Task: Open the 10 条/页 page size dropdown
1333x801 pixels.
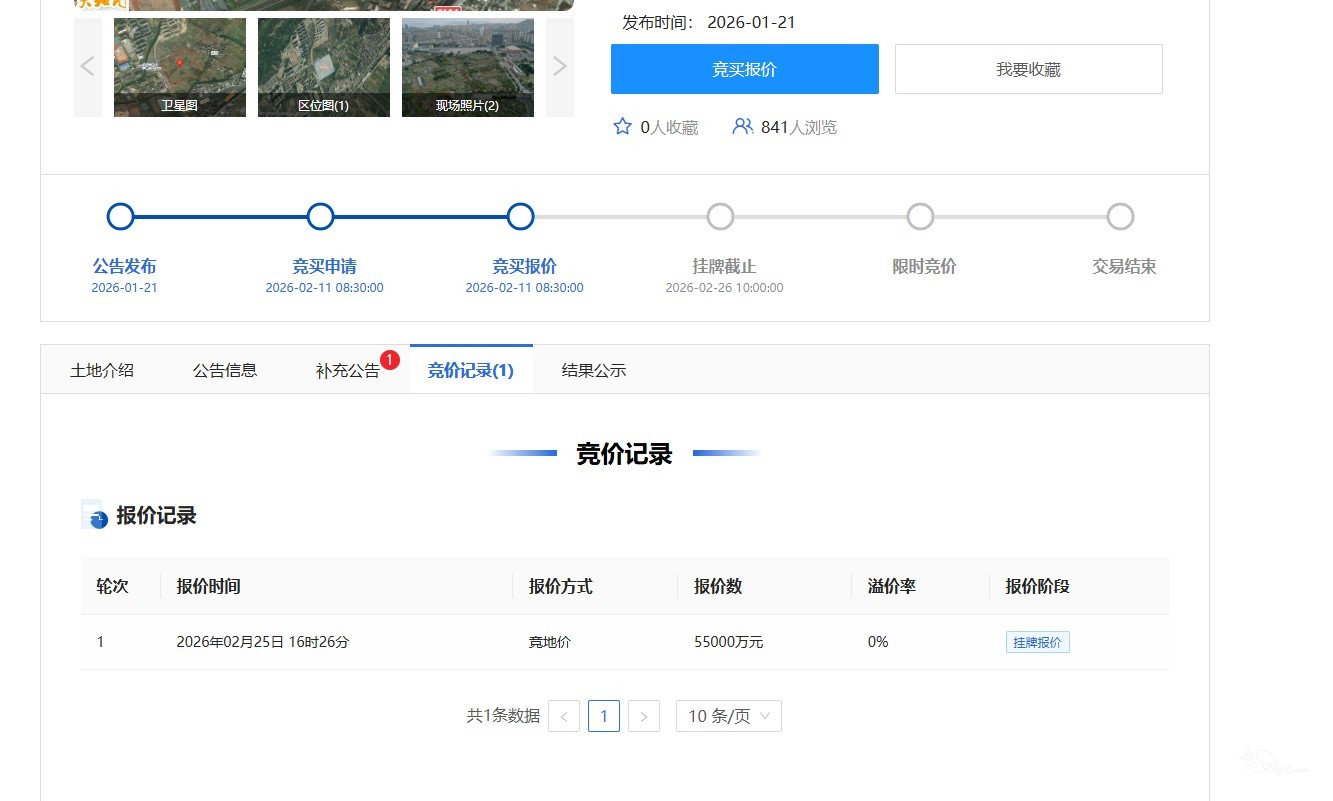Action: tap(729, 716)
